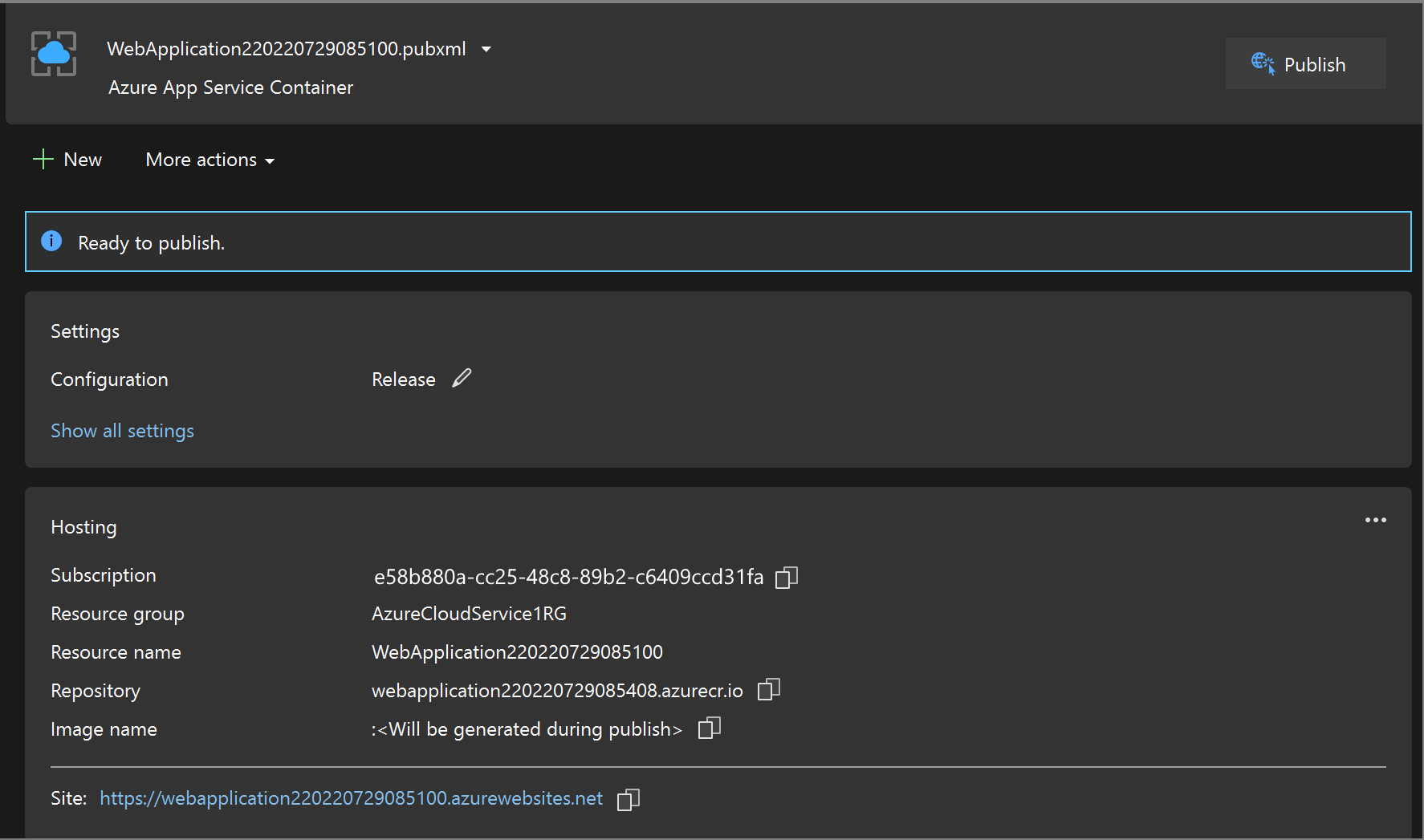
Task: Click the Repository label
Action: point(96,691)
